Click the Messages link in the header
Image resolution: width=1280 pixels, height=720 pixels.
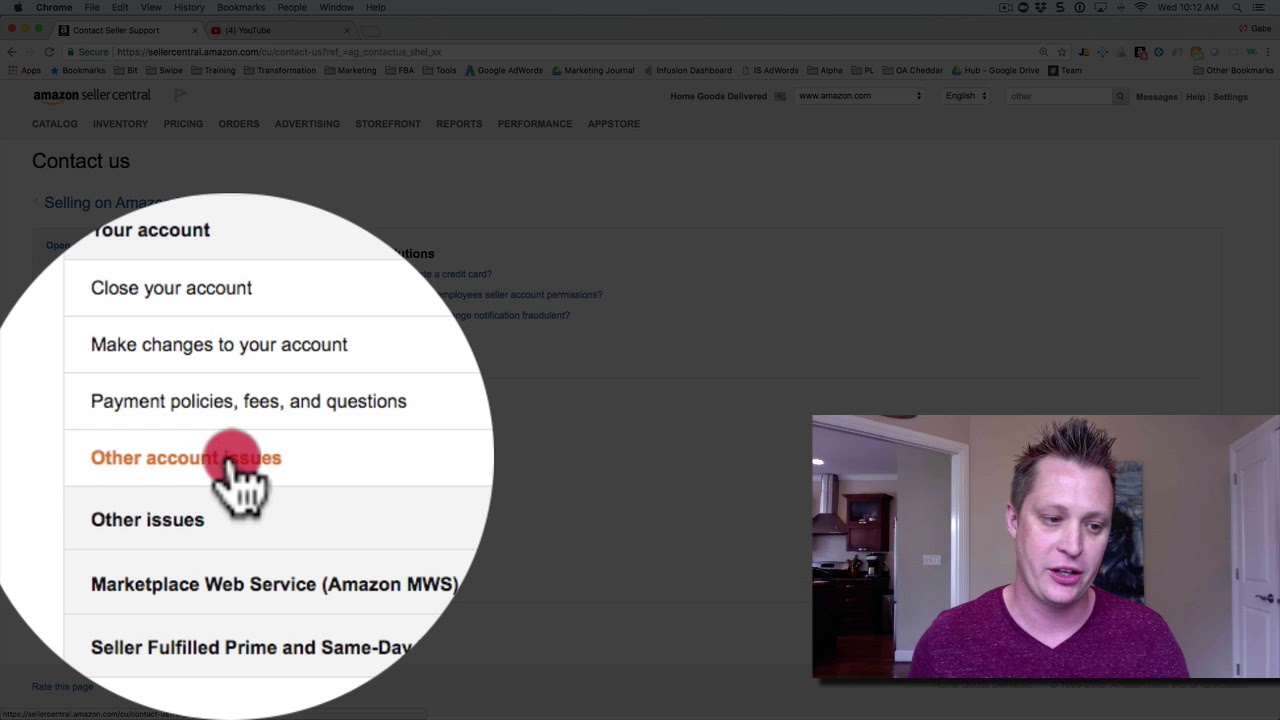[1156, 97]
